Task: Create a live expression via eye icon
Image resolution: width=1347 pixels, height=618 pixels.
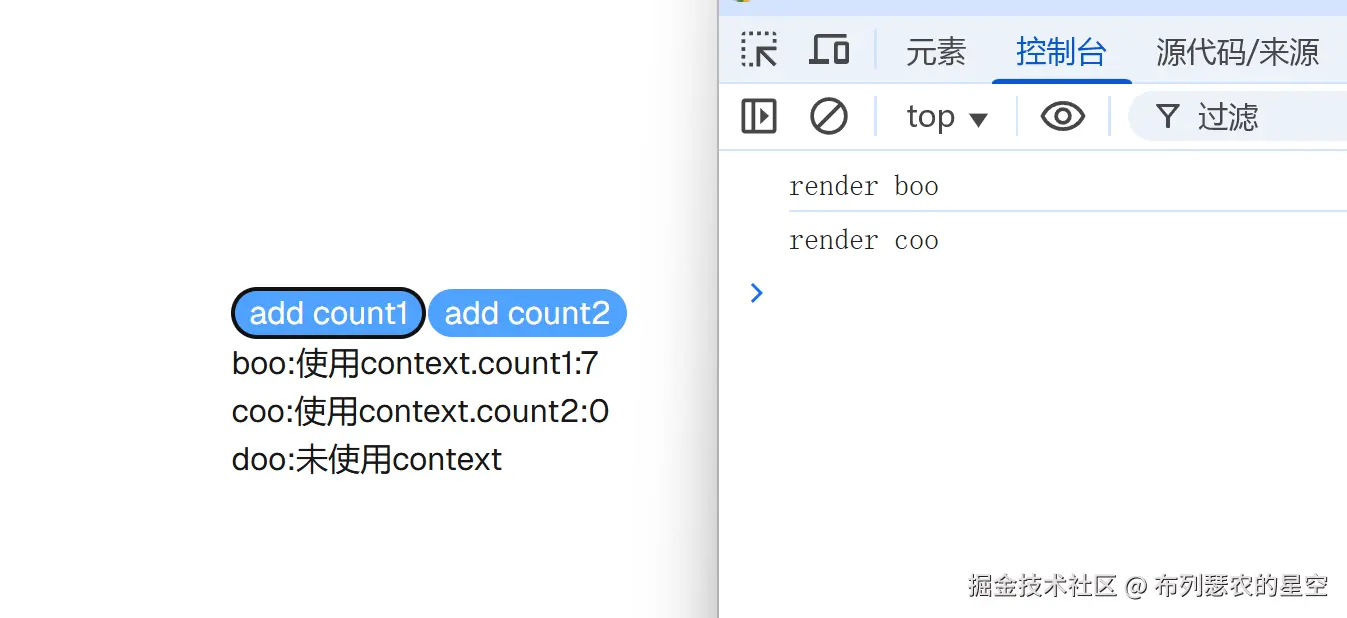Action: 1062,116
